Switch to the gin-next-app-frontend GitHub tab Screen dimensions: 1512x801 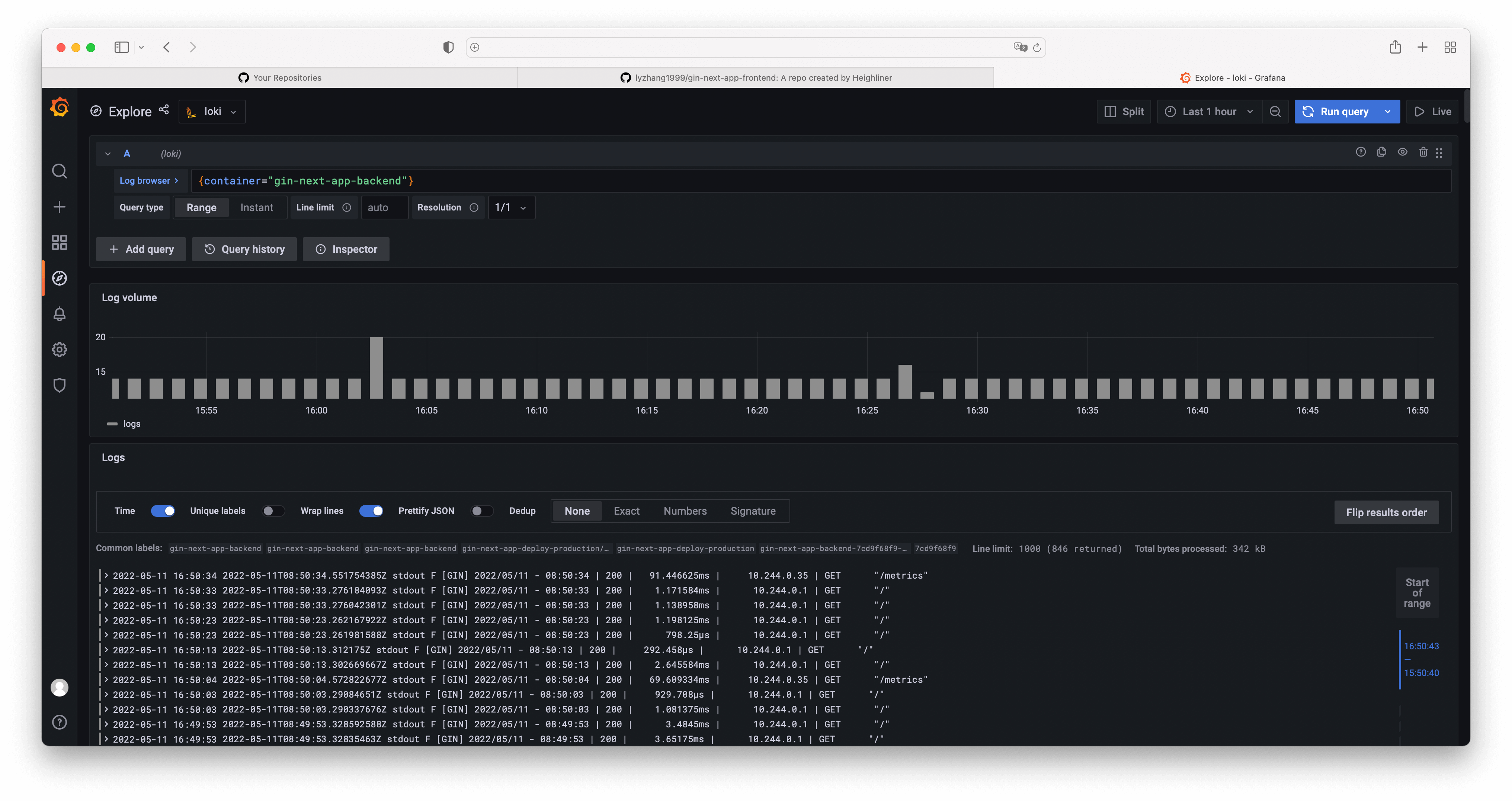coord(756,77)
